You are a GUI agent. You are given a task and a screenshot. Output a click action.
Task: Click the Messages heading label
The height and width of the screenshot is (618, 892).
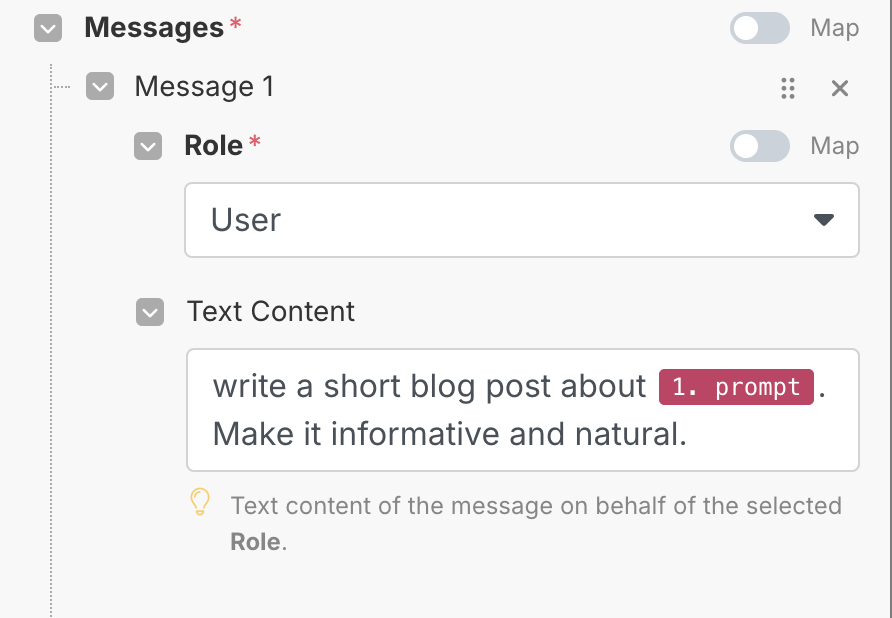click(154, 27)
